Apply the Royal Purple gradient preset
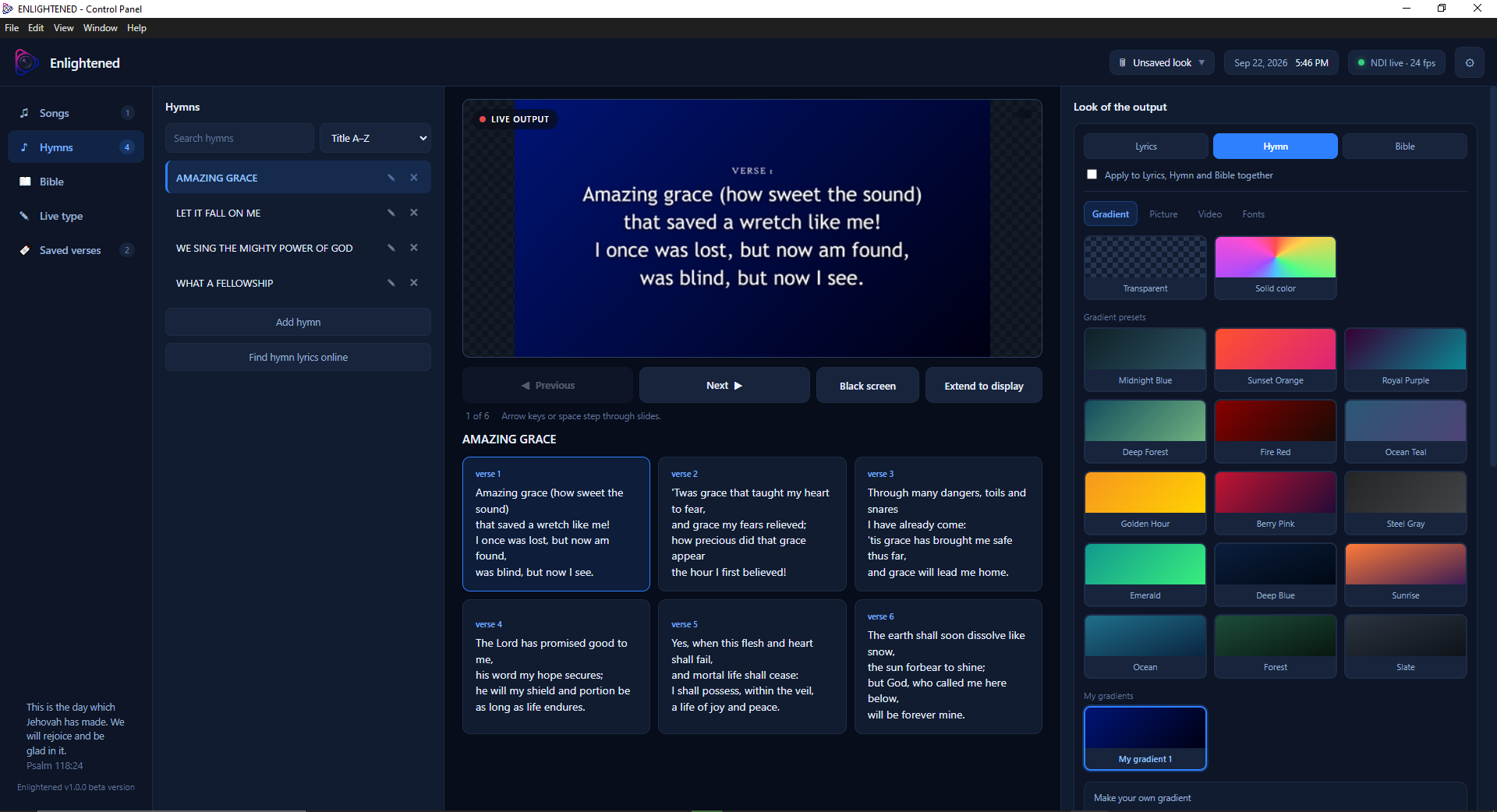 click(1406, 359)
